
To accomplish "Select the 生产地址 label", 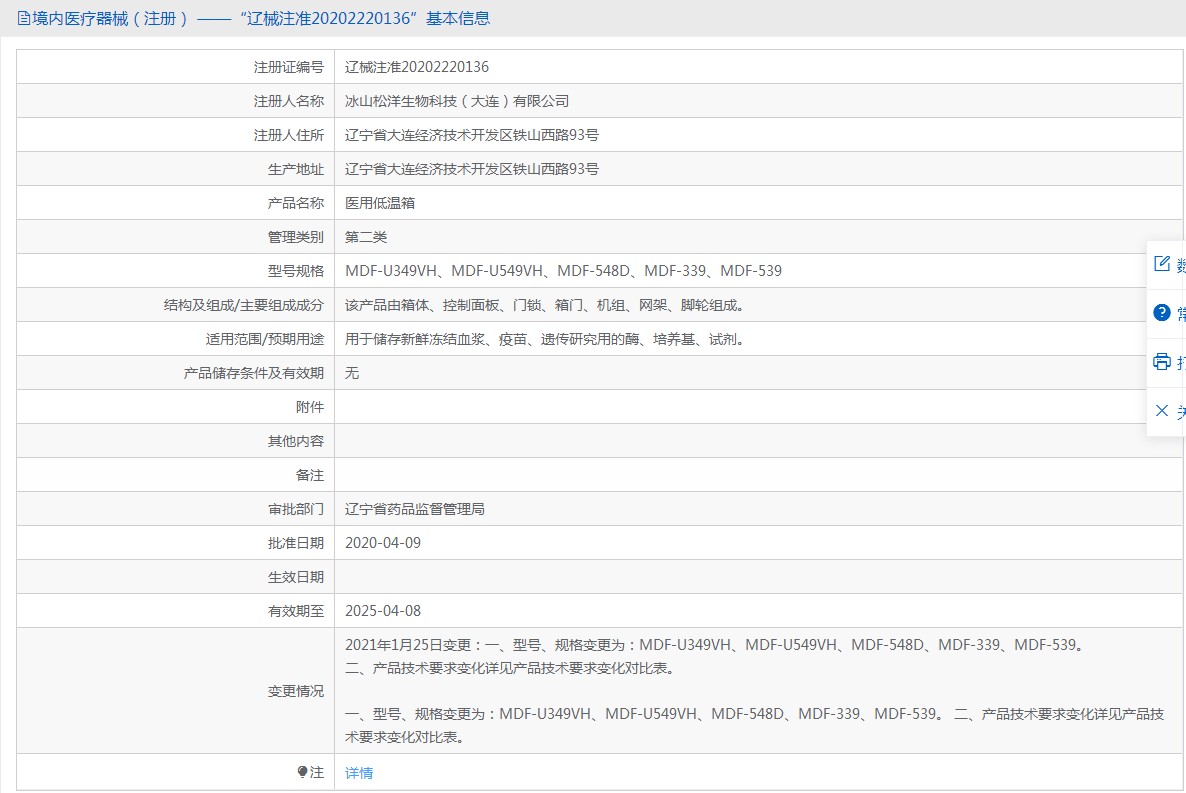I will tap(296, 169).
